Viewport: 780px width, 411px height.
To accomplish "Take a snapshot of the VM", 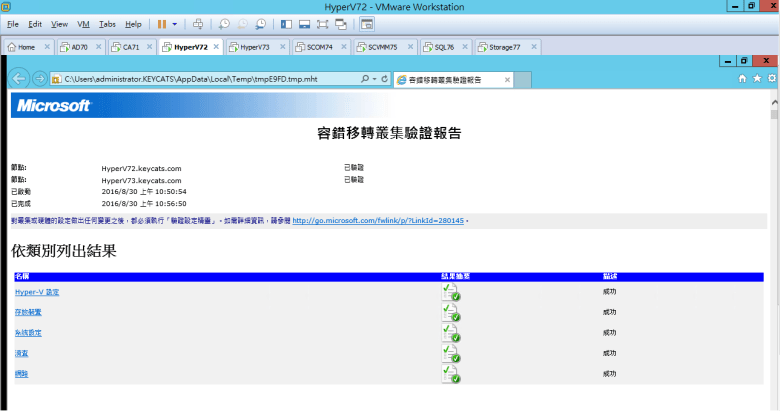I will pyautogui.click(x=224, y=23).
